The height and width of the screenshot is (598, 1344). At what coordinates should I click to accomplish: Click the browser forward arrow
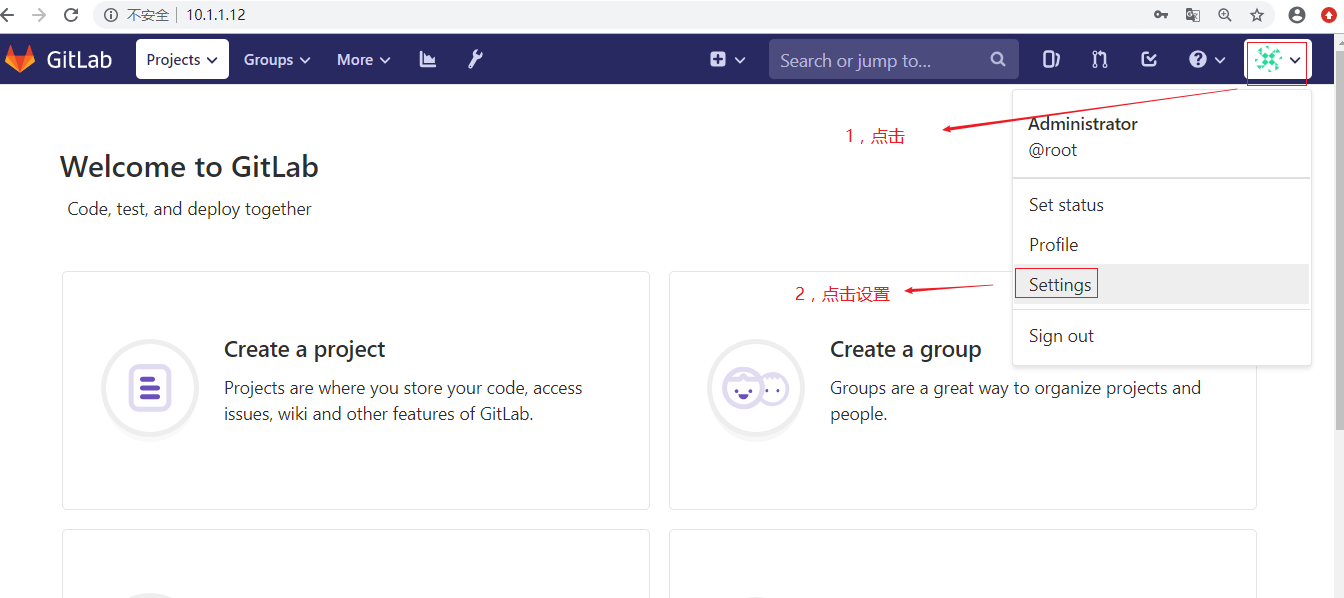(39, 15)
